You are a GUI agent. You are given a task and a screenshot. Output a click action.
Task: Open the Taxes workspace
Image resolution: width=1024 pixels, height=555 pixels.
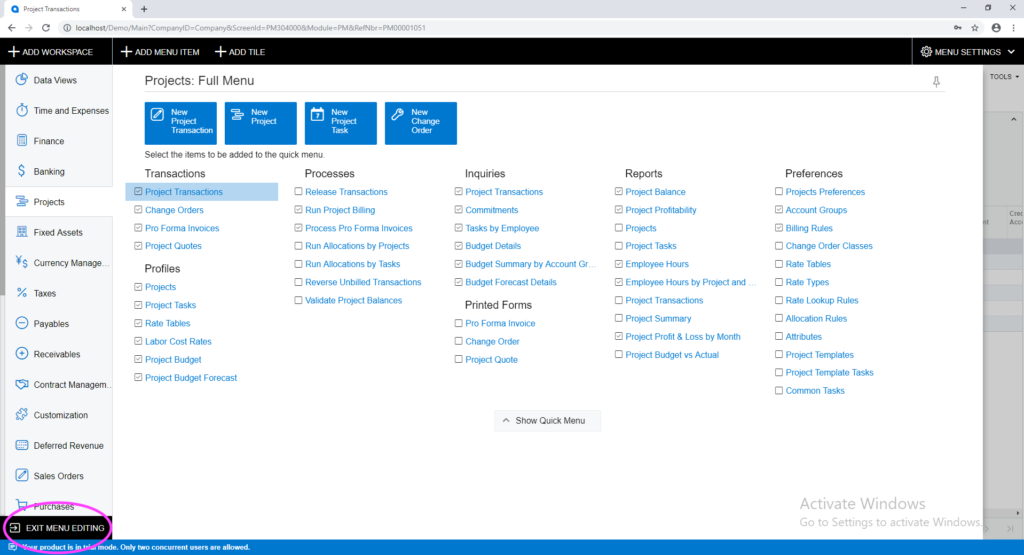pos(44,293)
